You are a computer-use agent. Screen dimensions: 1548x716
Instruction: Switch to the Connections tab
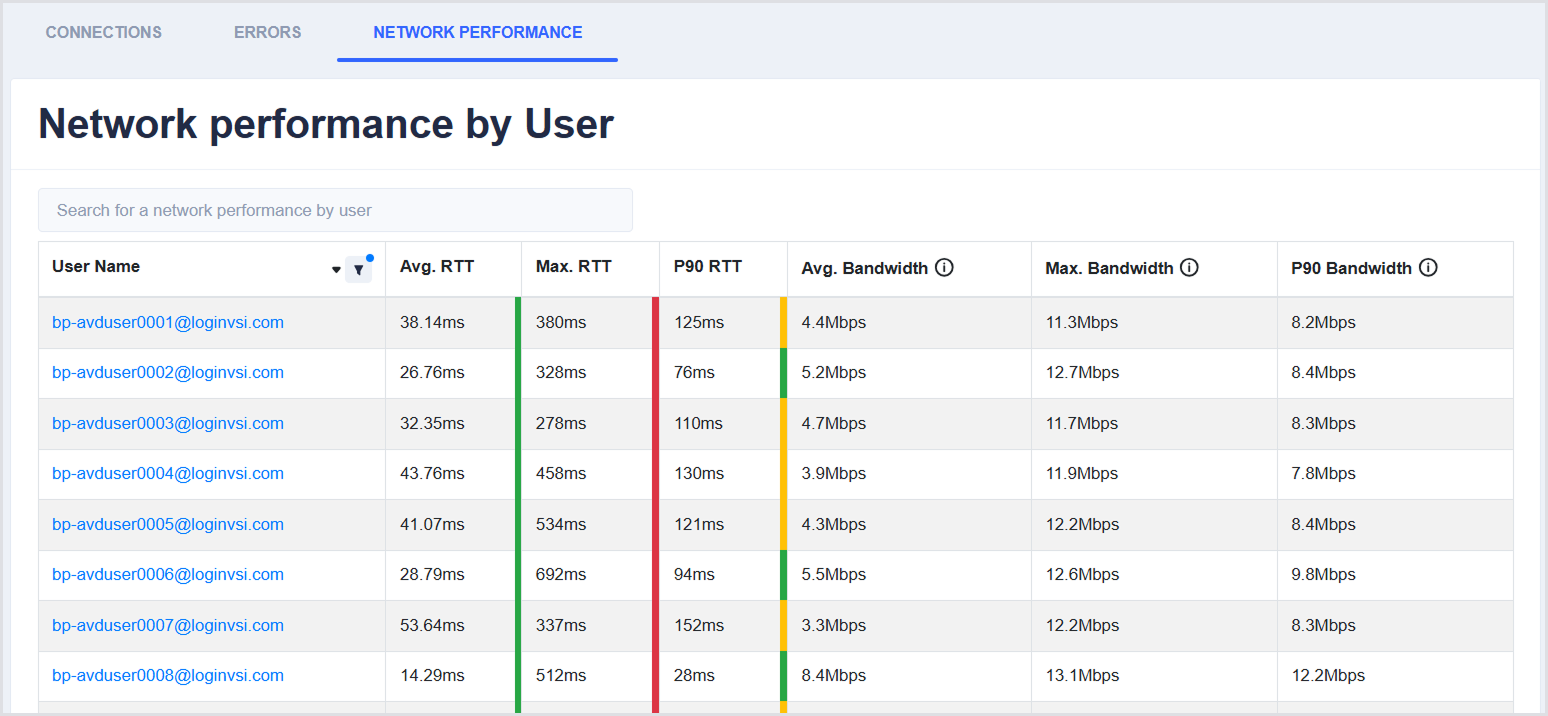pyautogui.click(x=104, y=32)
